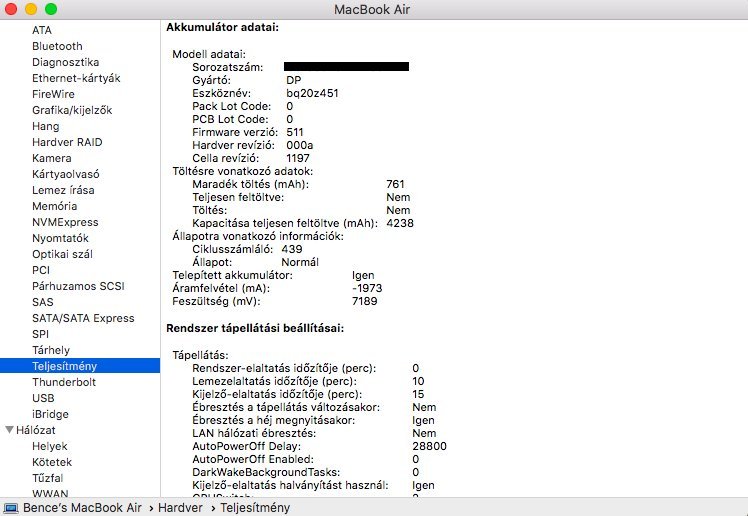Open Tűzfal network entry

coord(48,478)
